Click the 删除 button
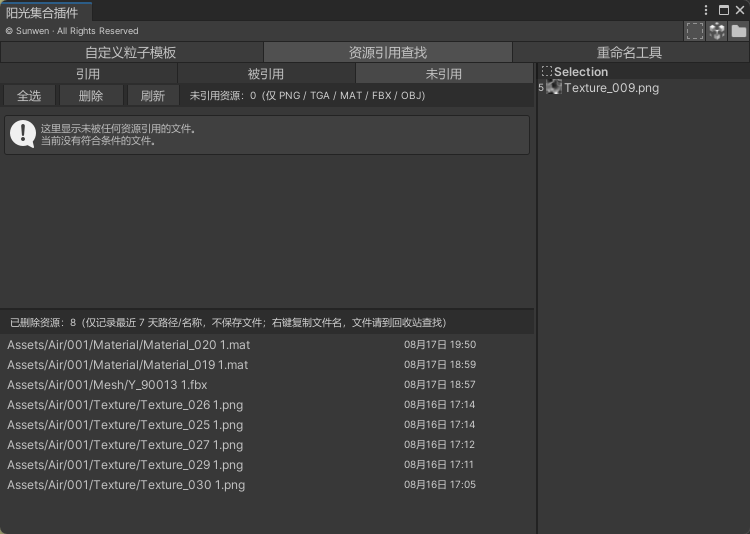 (x=91, y=96)
